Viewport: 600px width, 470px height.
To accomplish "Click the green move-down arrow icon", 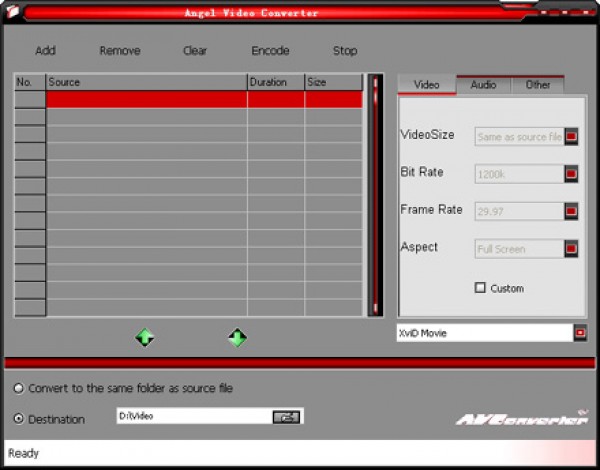I will (x=237, y=338).
